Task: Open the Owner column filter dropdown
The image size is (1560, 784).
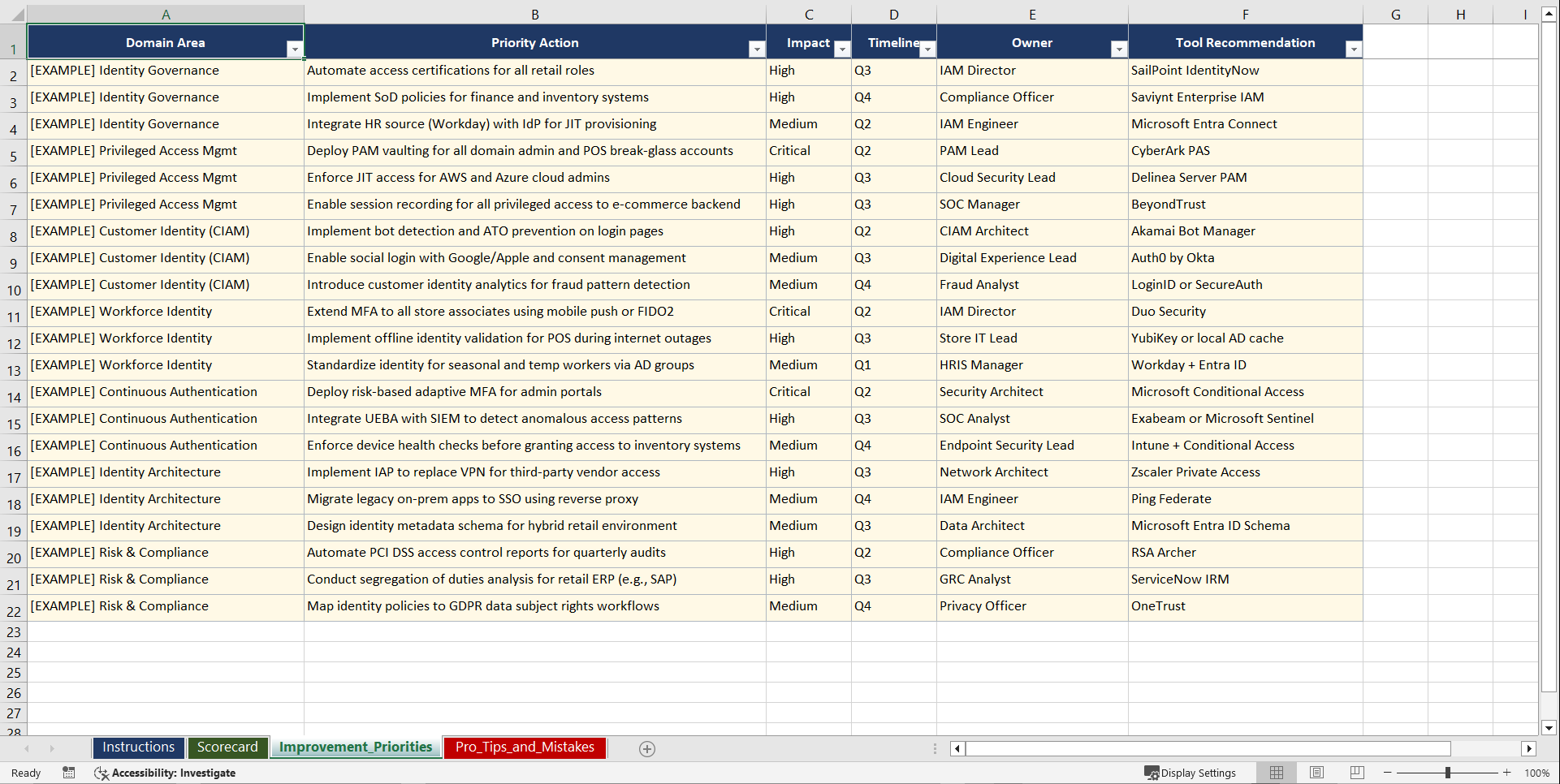Action: (x=1118, y=49)
